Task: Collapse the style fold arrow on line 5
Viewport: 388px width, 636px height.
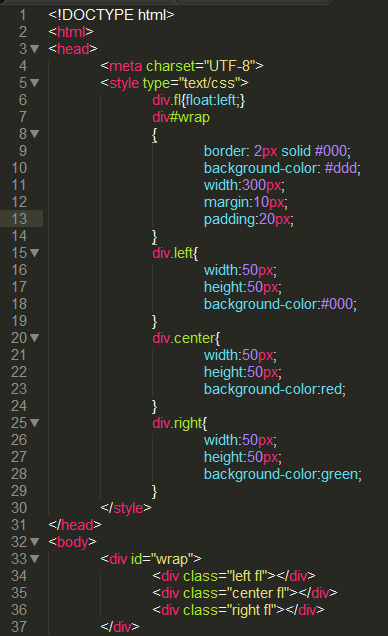Action: 35,83
